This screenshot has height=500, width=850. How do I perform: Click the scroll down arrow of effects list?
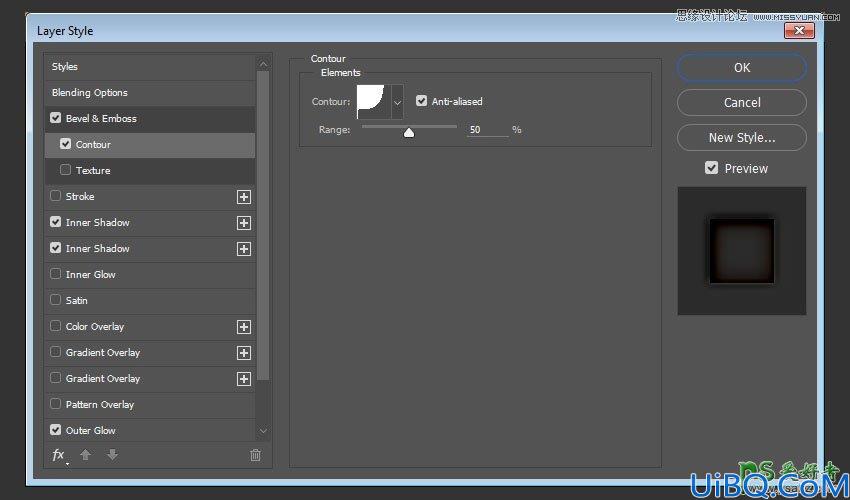(263, 431)
